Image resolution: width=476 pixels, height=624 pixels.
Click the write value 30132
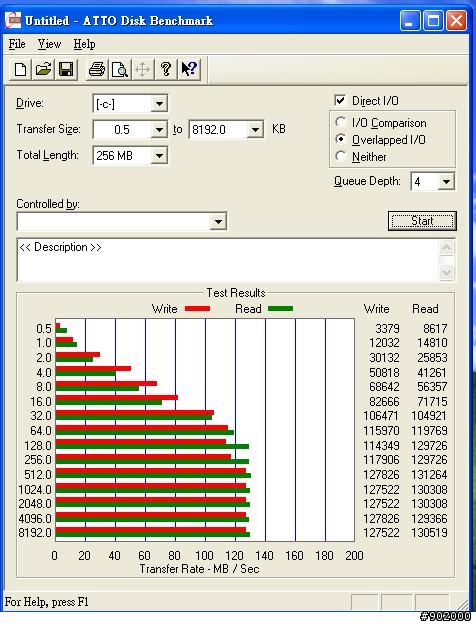[x=384, y=357]
